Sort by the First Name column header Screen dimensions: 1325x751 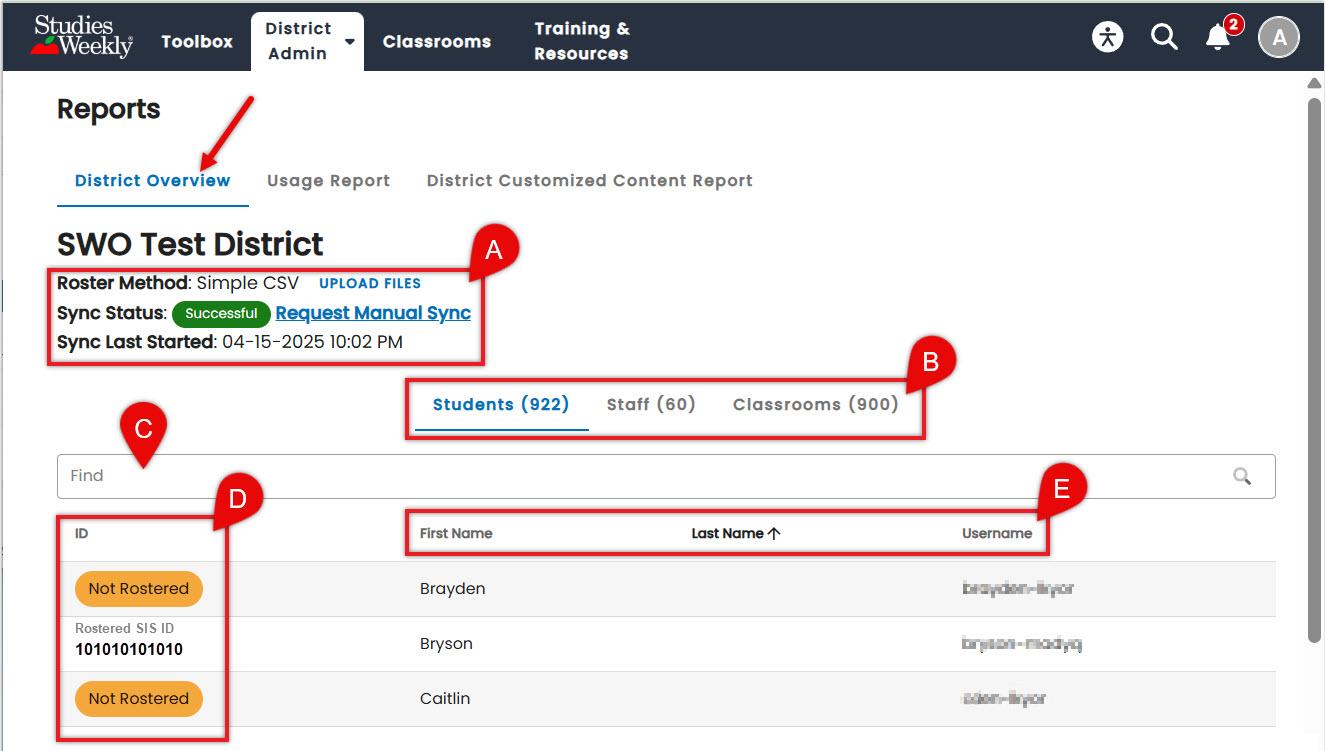[x=456, y=533]
